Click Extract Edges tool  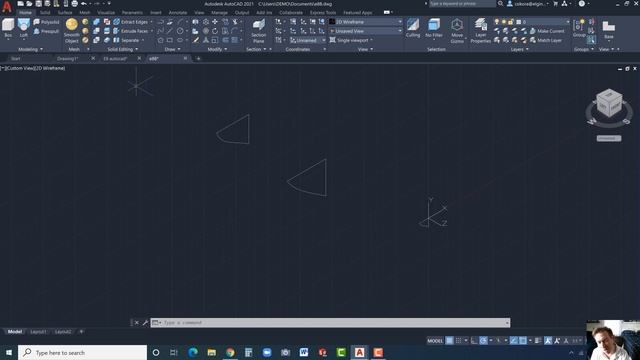[131, 22]
